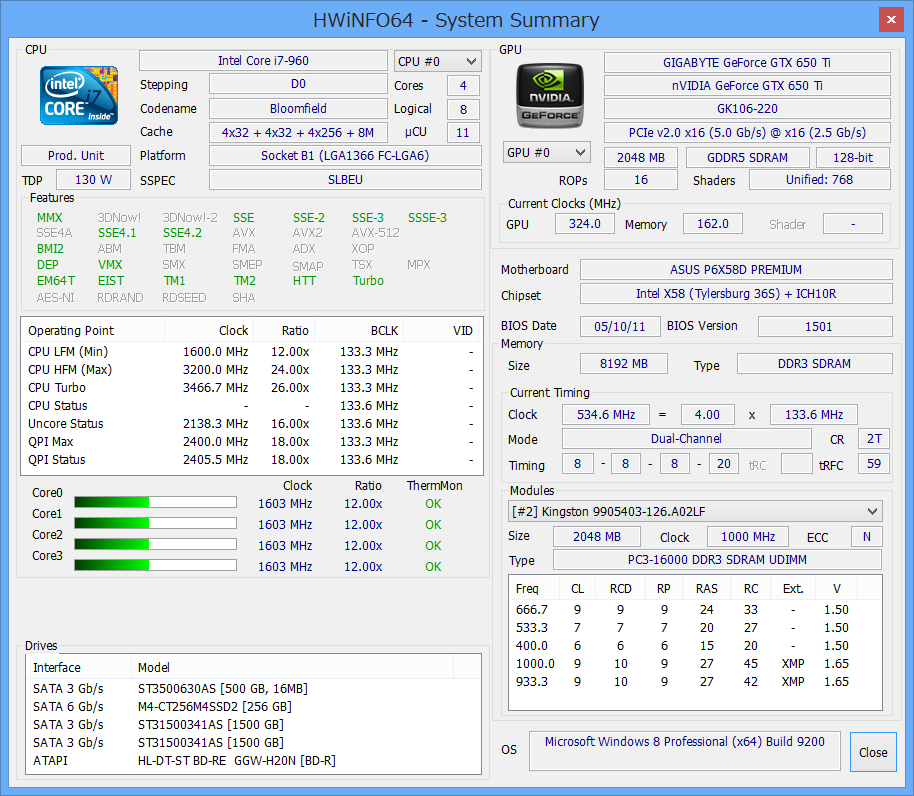This screenshot has height=796, width=914.
Task: Click the Close button
Action: click(873, 752)
